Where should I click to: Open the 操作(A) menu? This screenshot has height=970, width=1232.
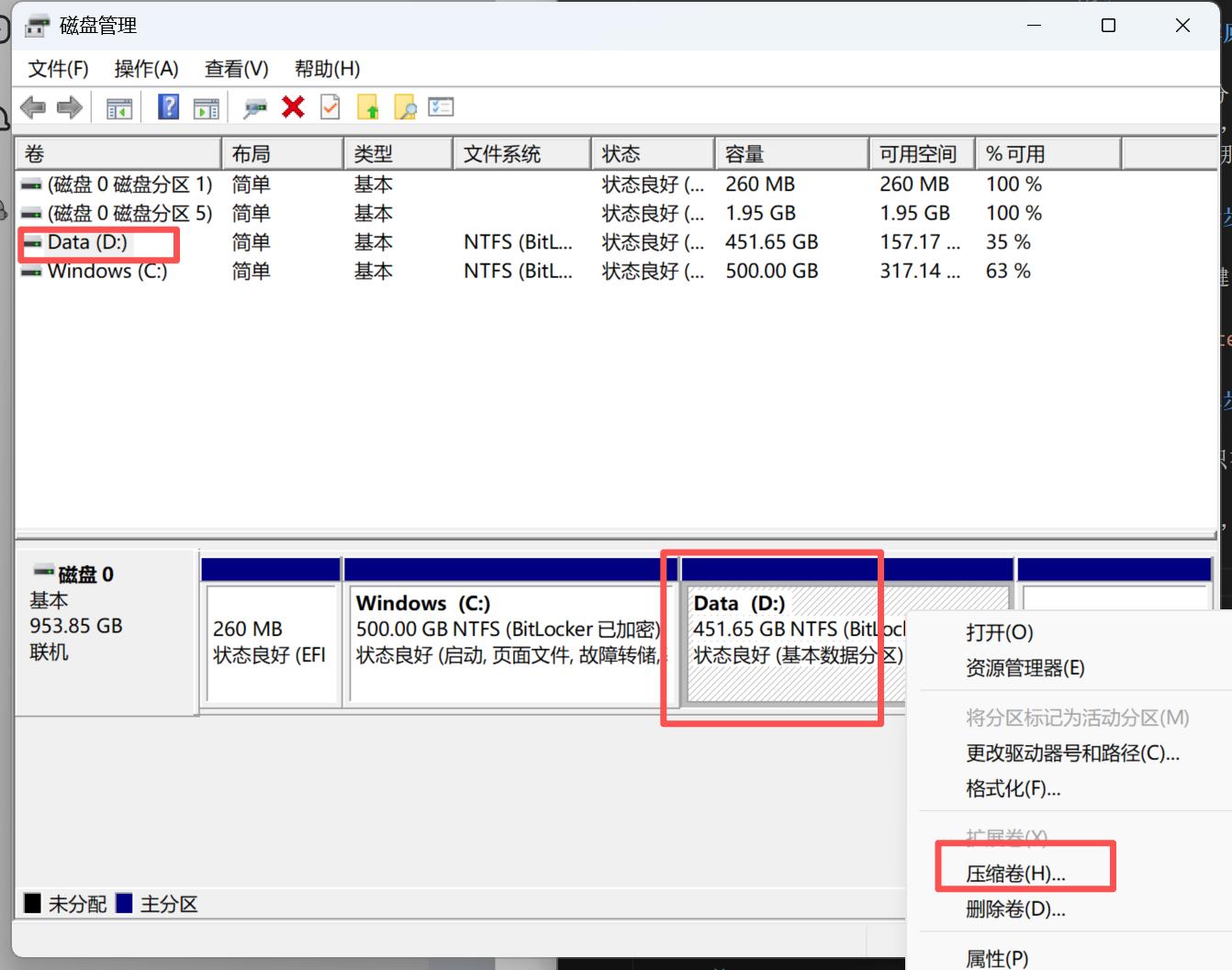click(146, 69)
